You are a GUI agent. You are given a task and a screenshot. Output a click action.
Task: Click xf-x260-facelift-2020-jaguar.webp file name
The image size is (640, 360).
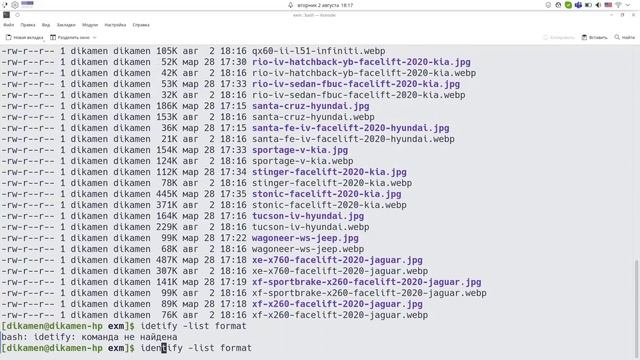click(x=340, y=316)
